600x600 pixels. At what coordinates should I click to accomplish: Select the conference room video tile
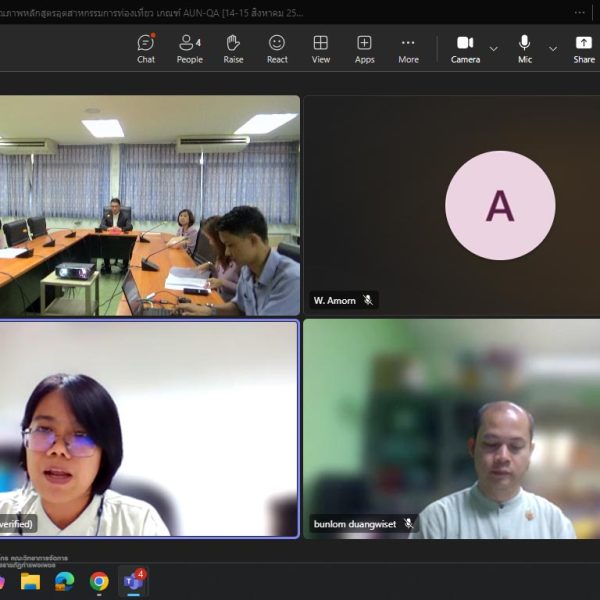(x=150, y=205)
